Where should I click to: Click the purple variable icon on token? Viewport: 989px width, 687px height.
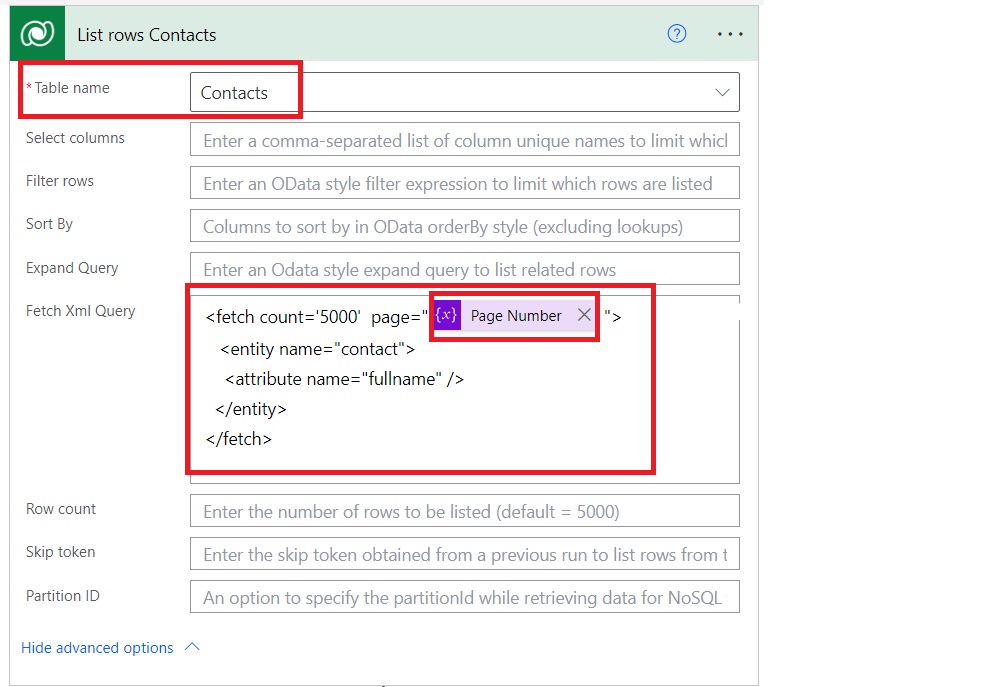447,316
